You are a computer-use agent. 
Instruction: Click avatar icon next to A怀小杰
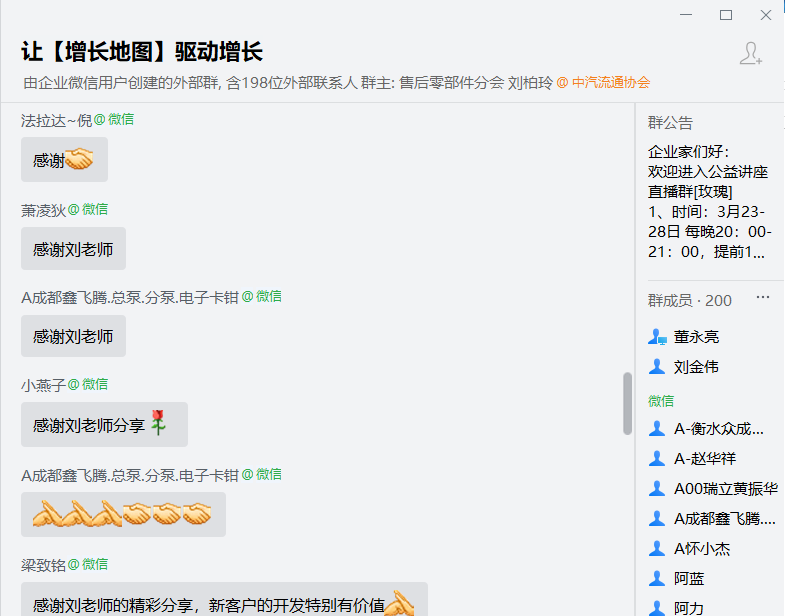[657, 548]
